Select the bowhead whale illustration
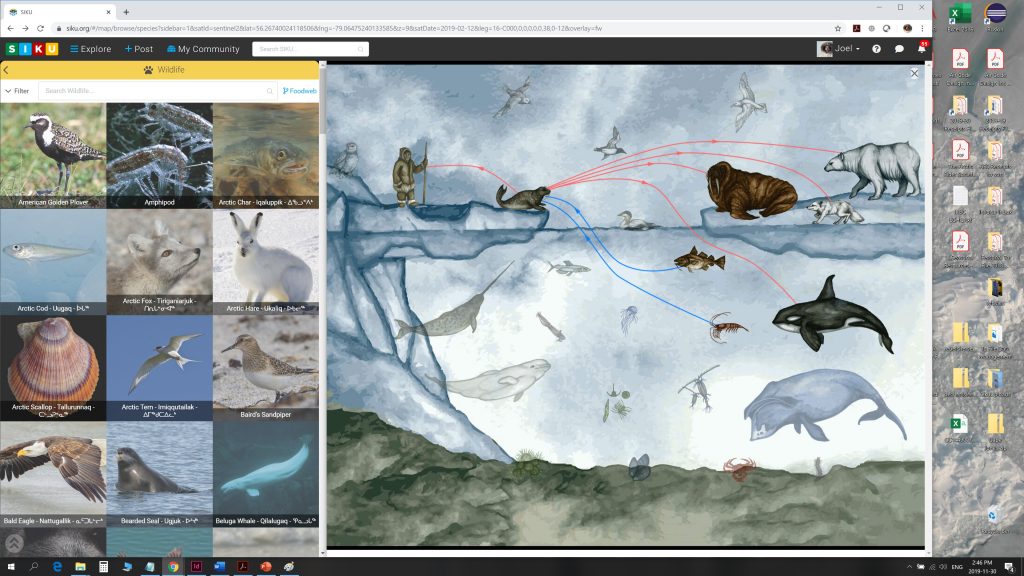Viewport: 1024px width, 576px height. pos(824,406)
